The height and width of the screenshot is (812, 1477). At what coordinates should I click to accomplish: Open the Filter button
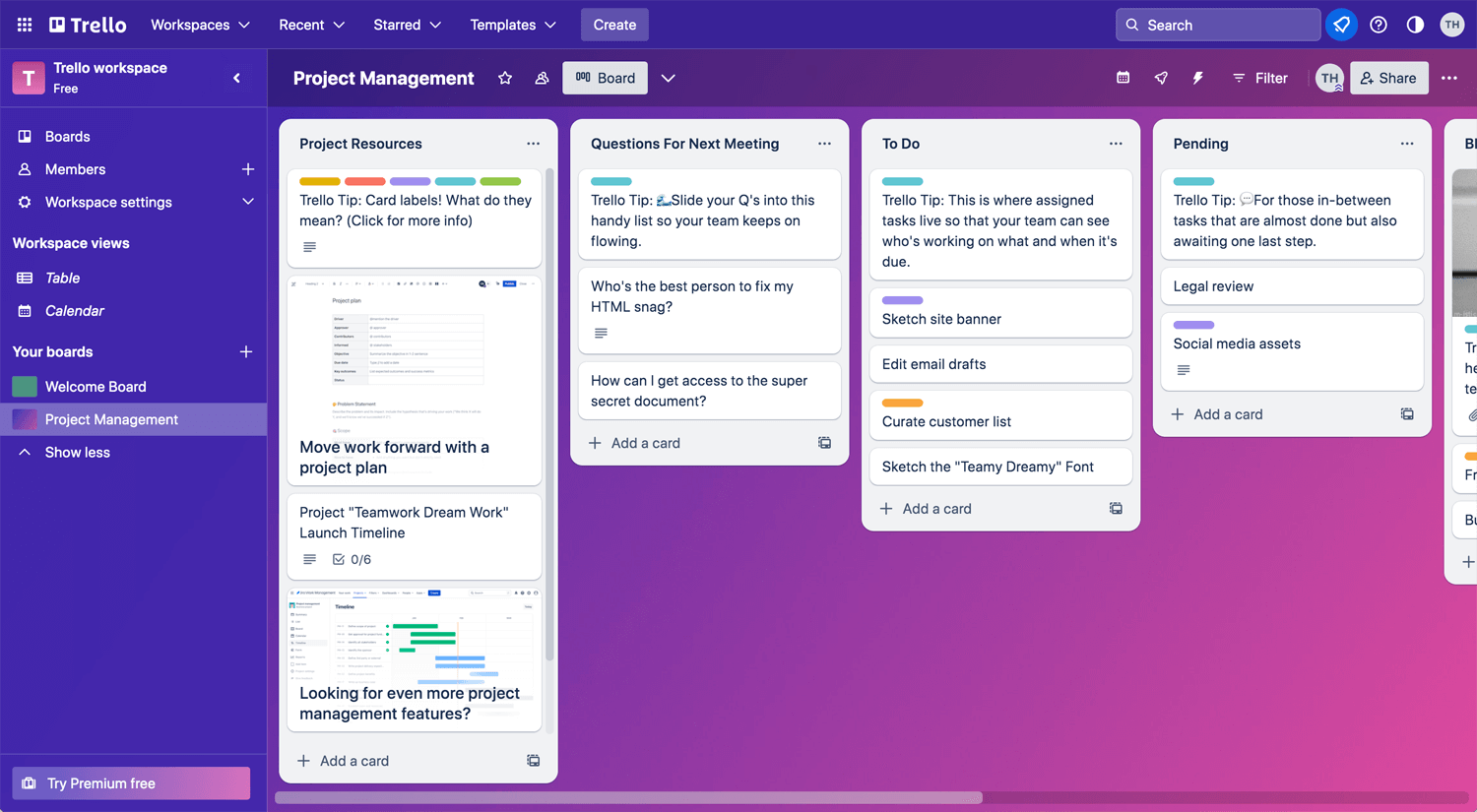1260,78
